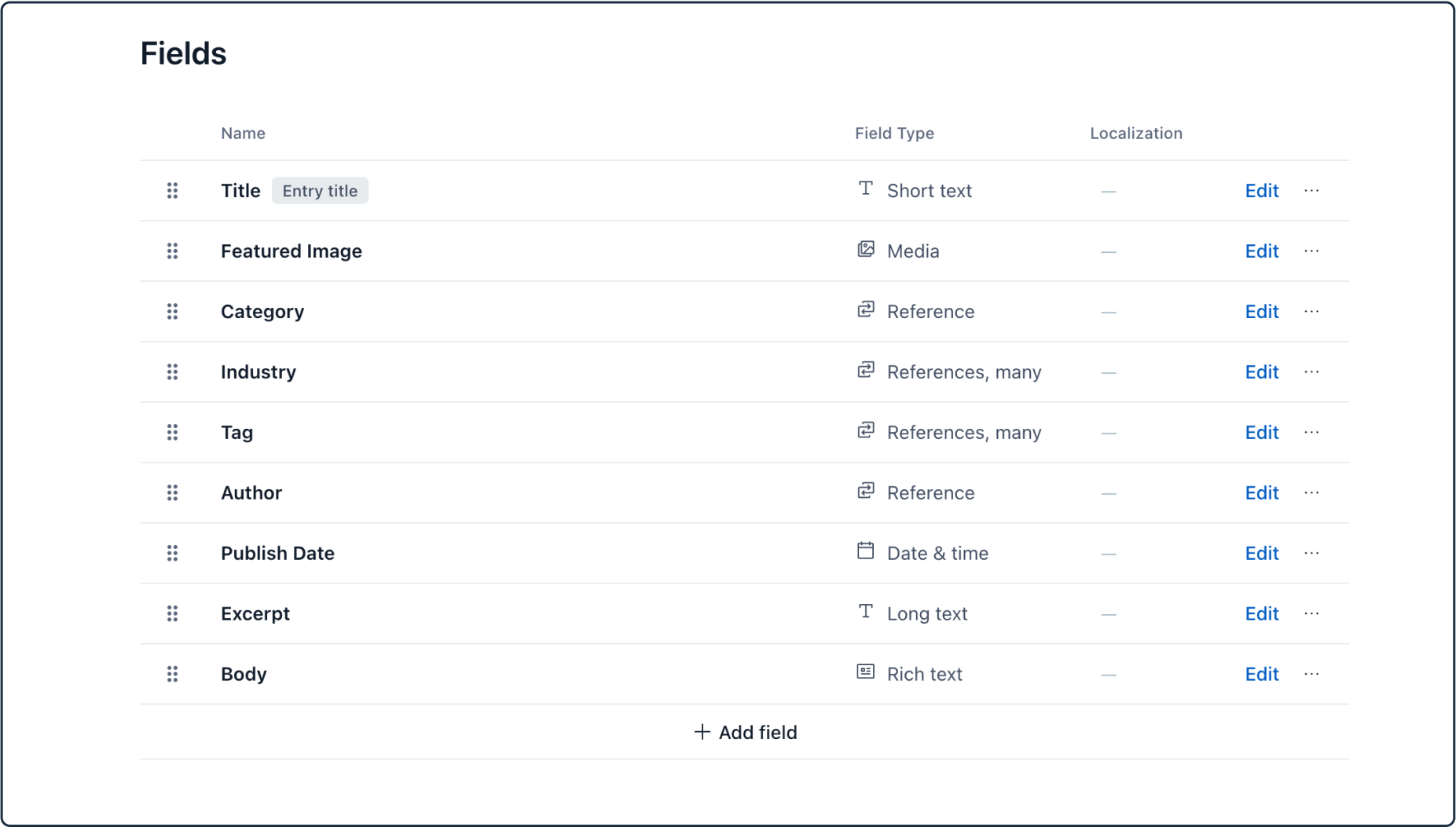Screen dimensions: 1456x827
Task: Click the Reference icon next to Category
Action: pyautogui.click(x=865, y=310)
